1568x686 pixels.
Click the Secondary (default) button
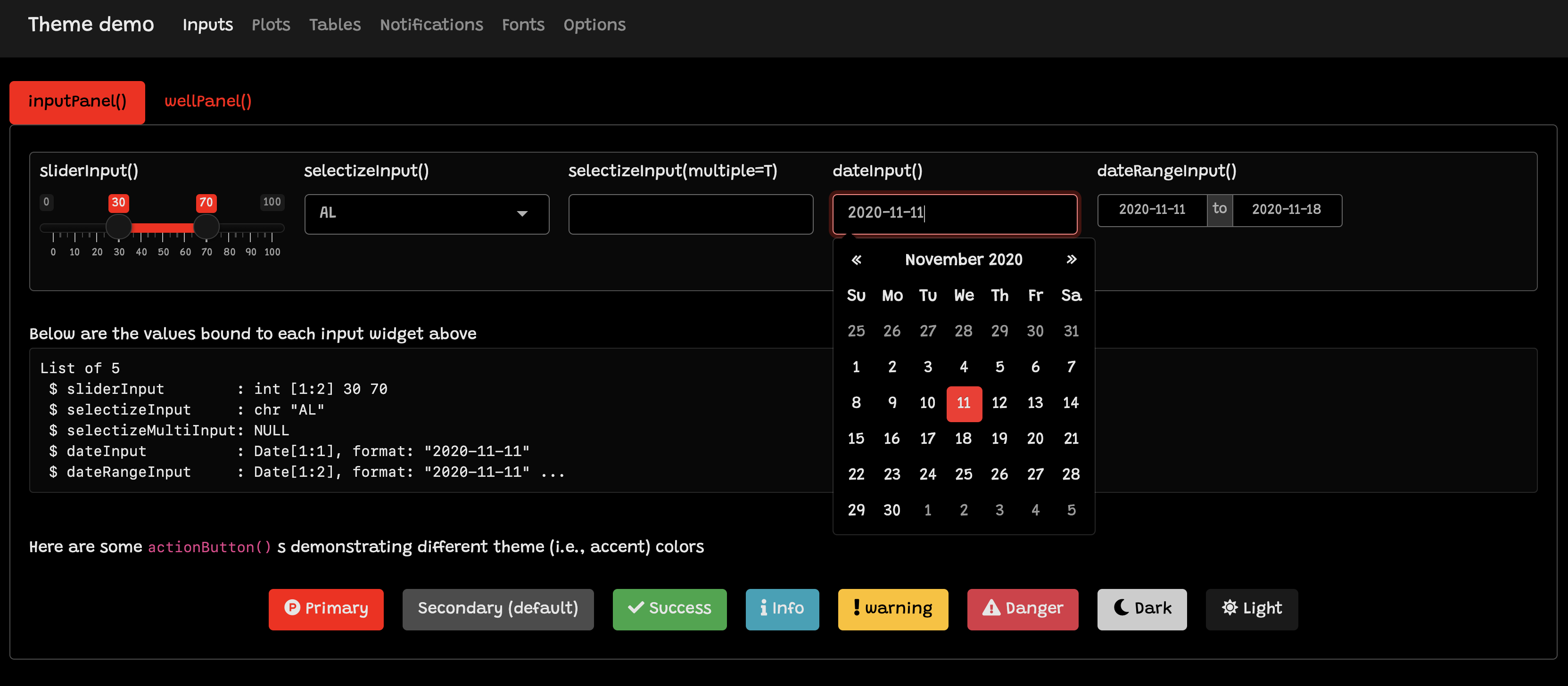(497, 609)
